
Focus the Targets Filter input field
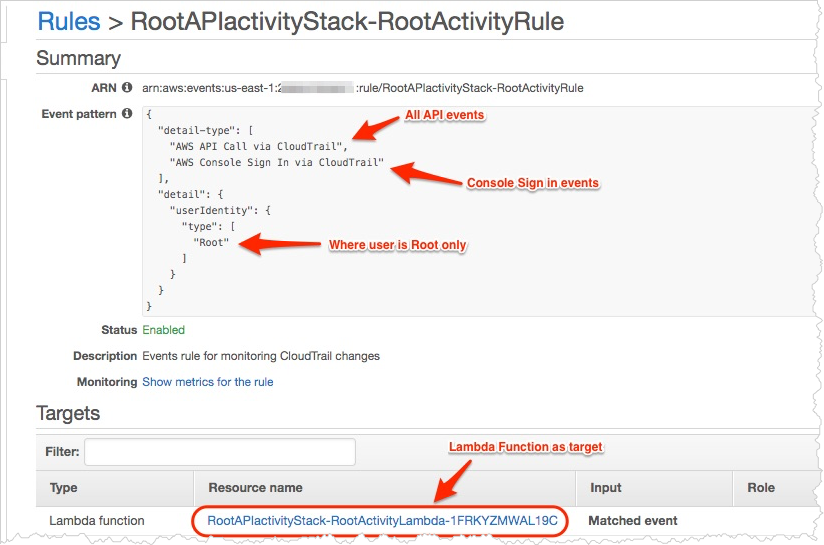coord(220,451)
